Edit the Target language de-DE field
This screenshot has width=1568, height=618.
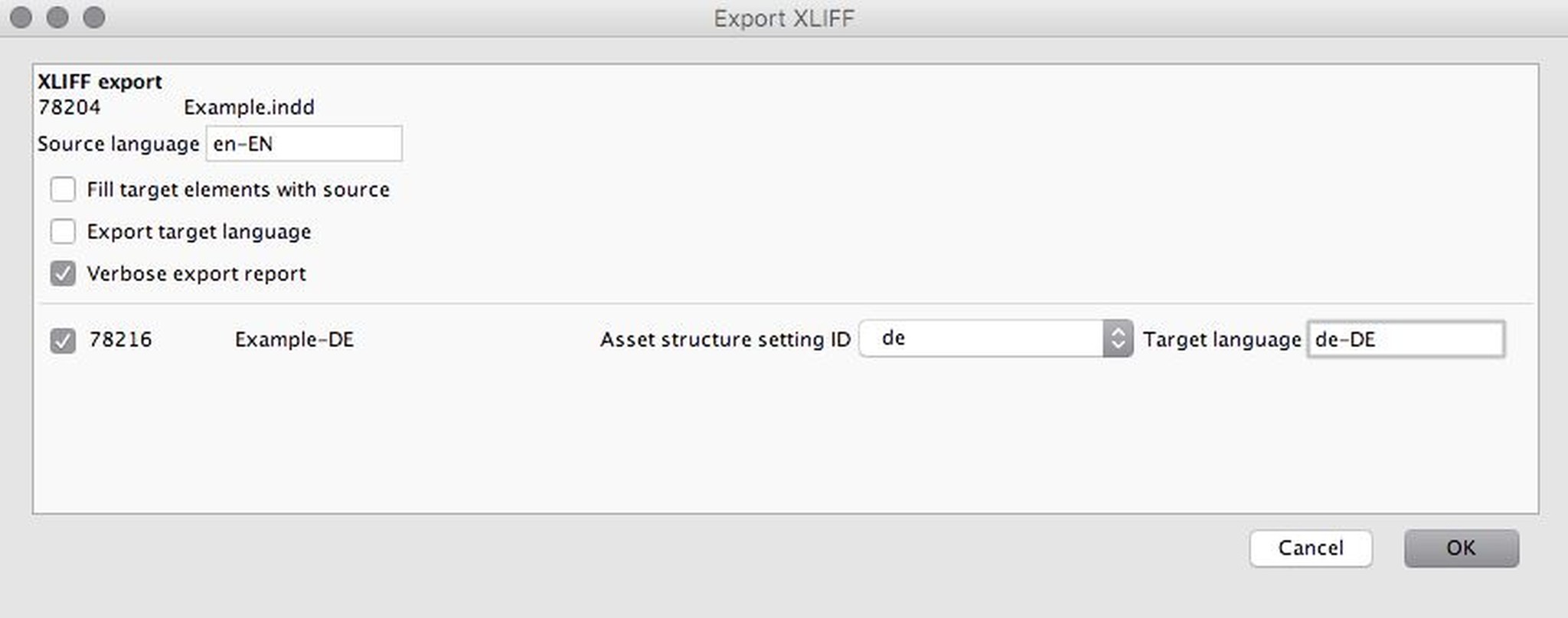(1405, 339)
